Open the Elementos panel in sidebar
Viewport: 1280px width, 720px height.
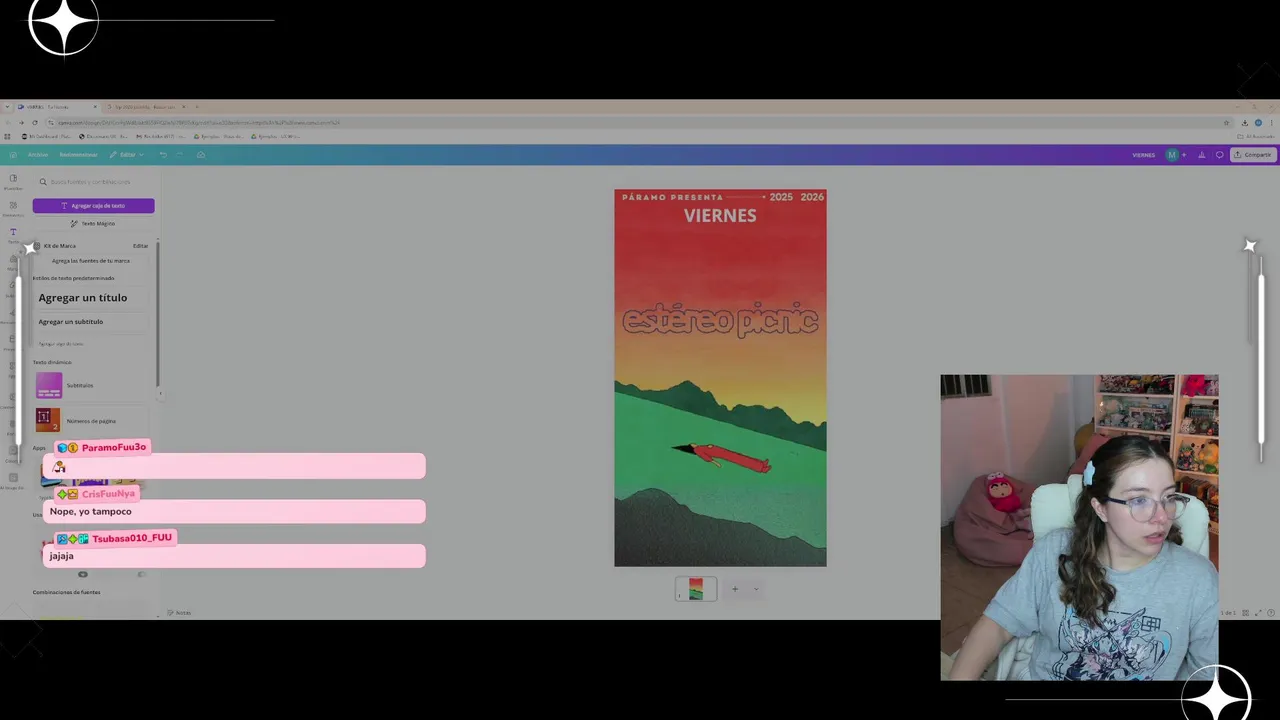[x=13, y=208]
